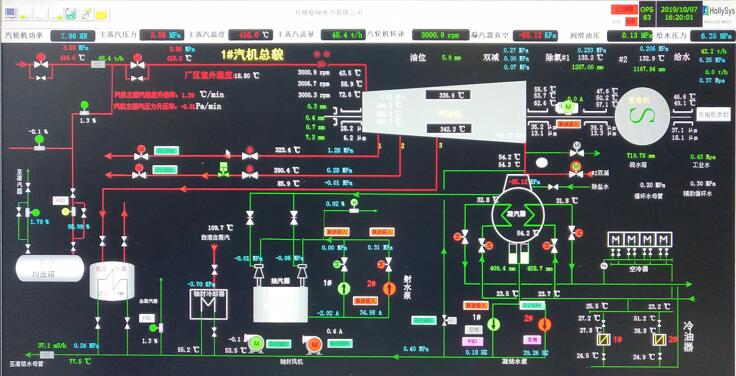Click the 2# condensate pump orange symbol
Viewport: 736px width, 376px height.
point(544,324)
